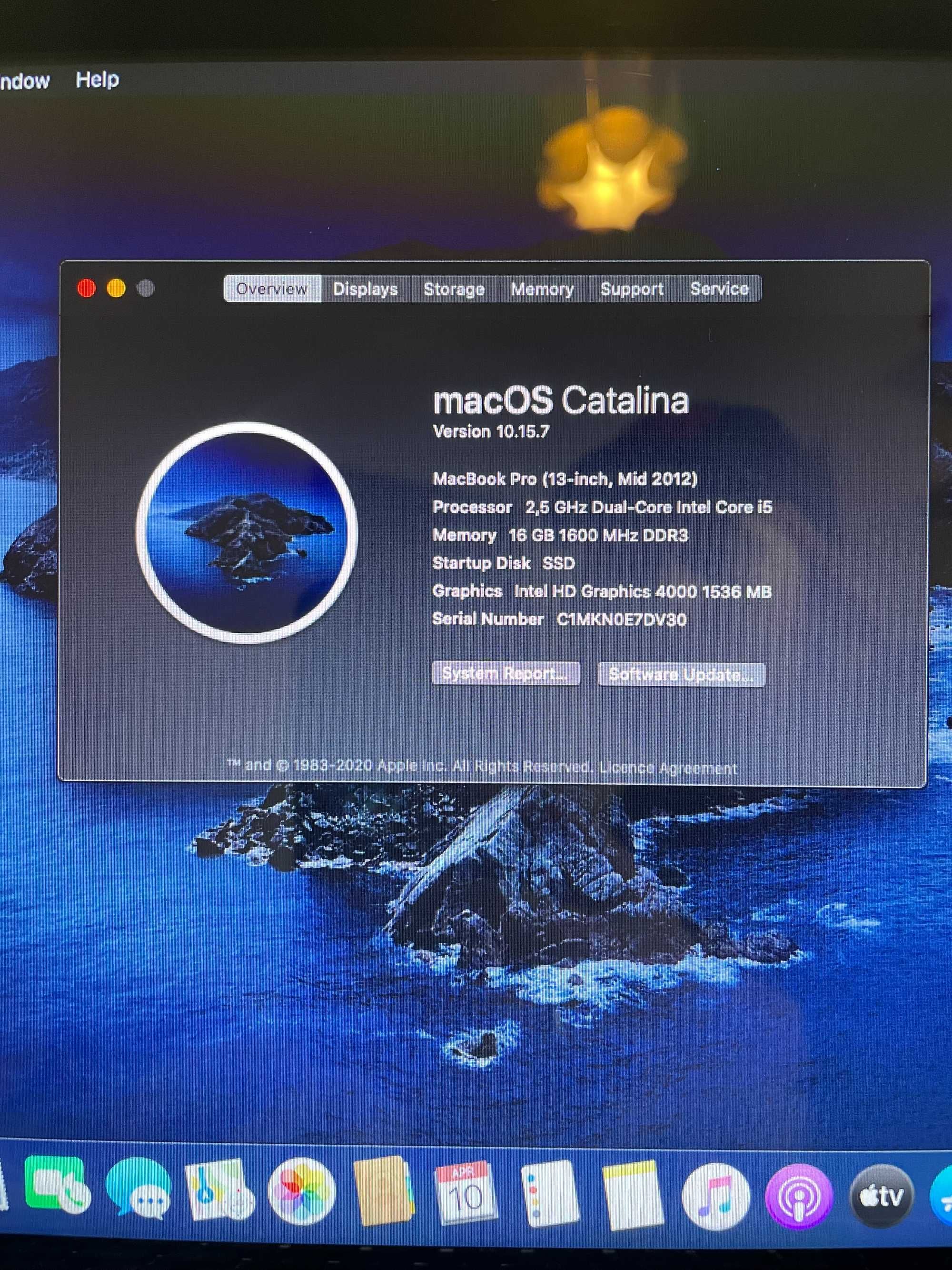Launch Reminders from the Dock
The height and width of the screenshot is (1270, 952).
point(551,1193)
